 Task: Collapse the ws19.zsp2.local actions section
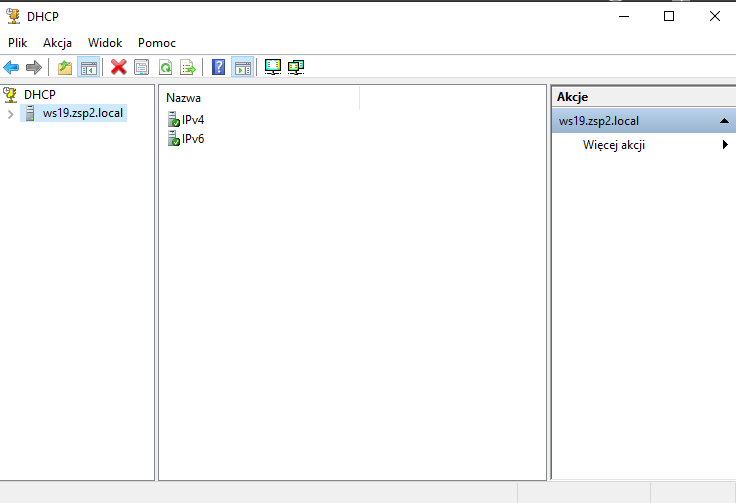pyautogui.click(x=723, y=121)
